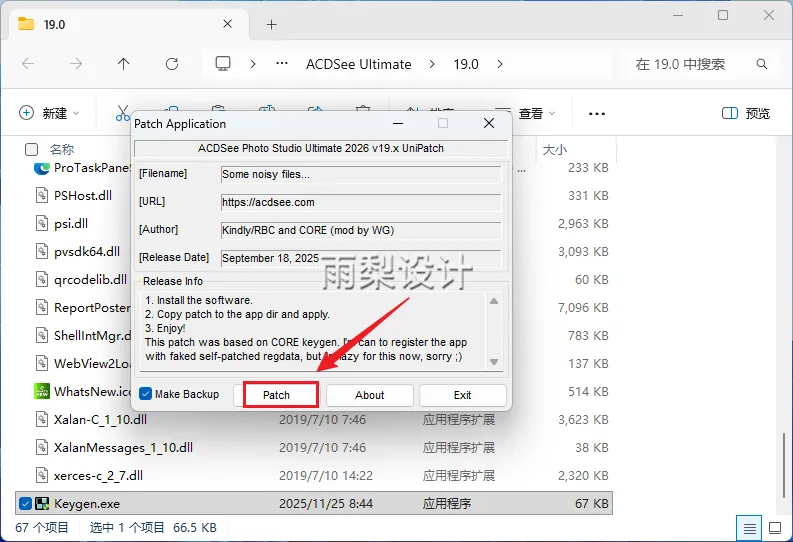Image resolution: width=793 pixels, height=542 pixels.
Task: Select the xerces-c_2_7.dll file
Action: (x=98, y=476)
